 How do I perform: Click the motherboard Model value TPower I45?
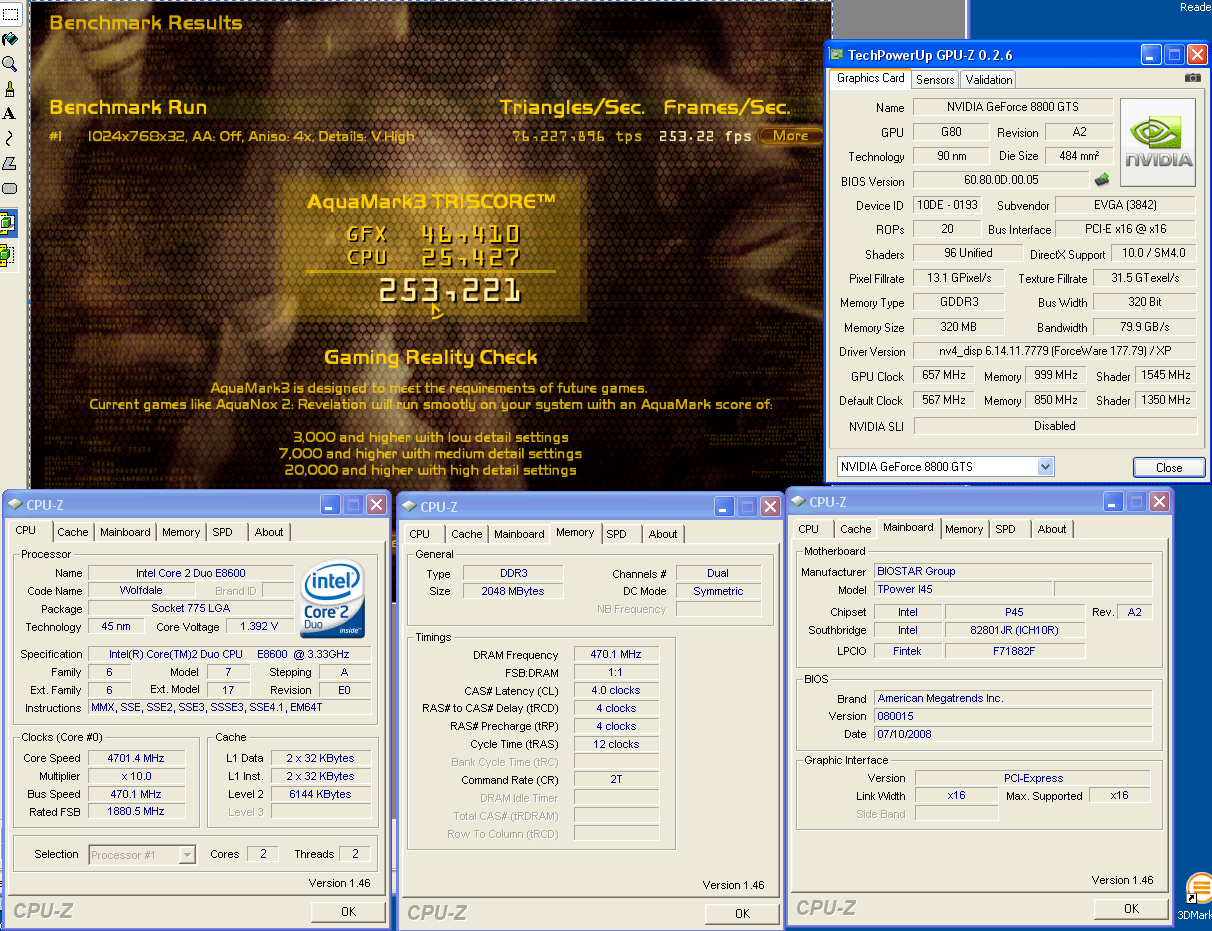(962, 590)
